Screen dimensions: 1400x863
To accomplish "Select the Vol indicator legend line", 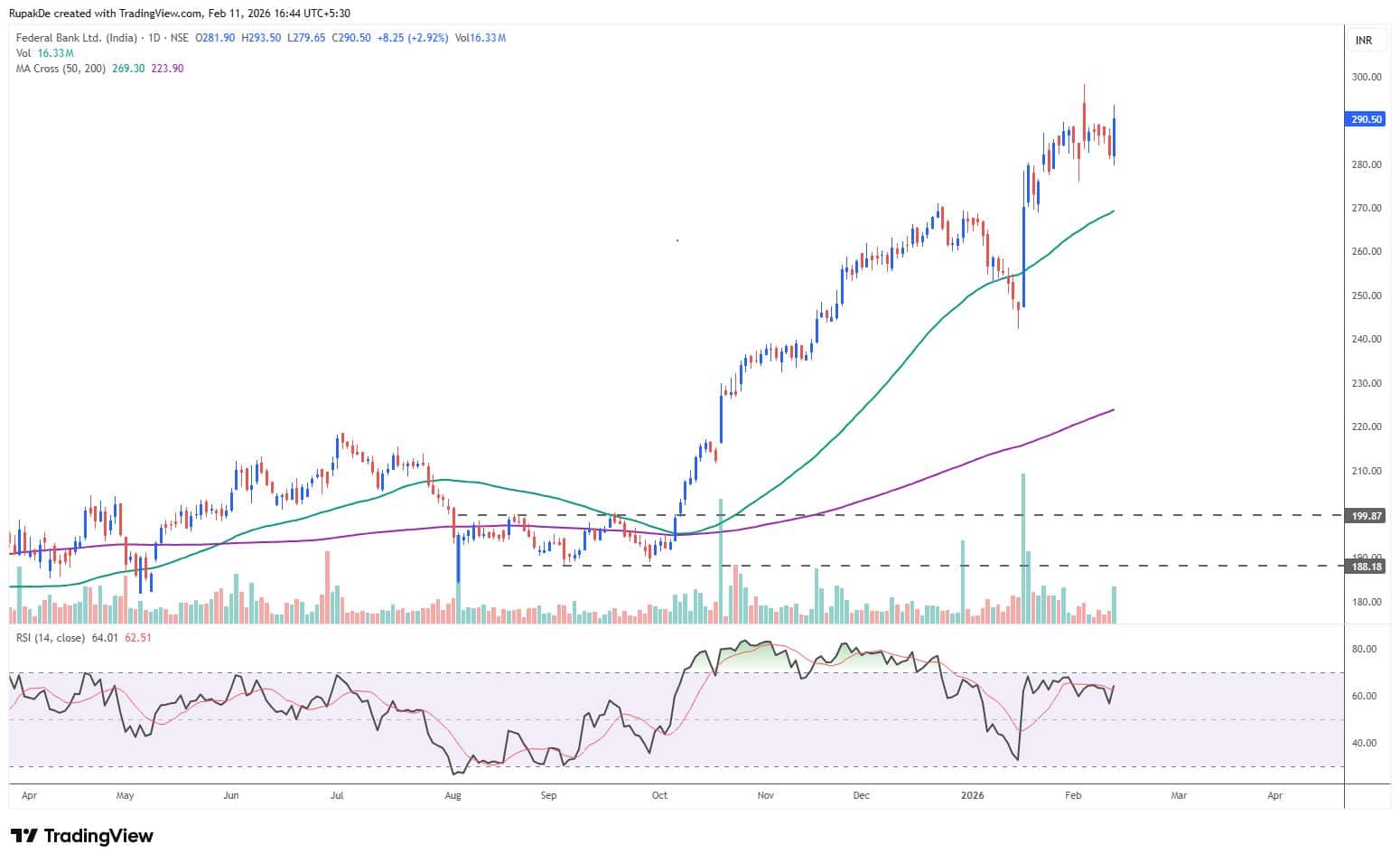I will tap(45, 53).
